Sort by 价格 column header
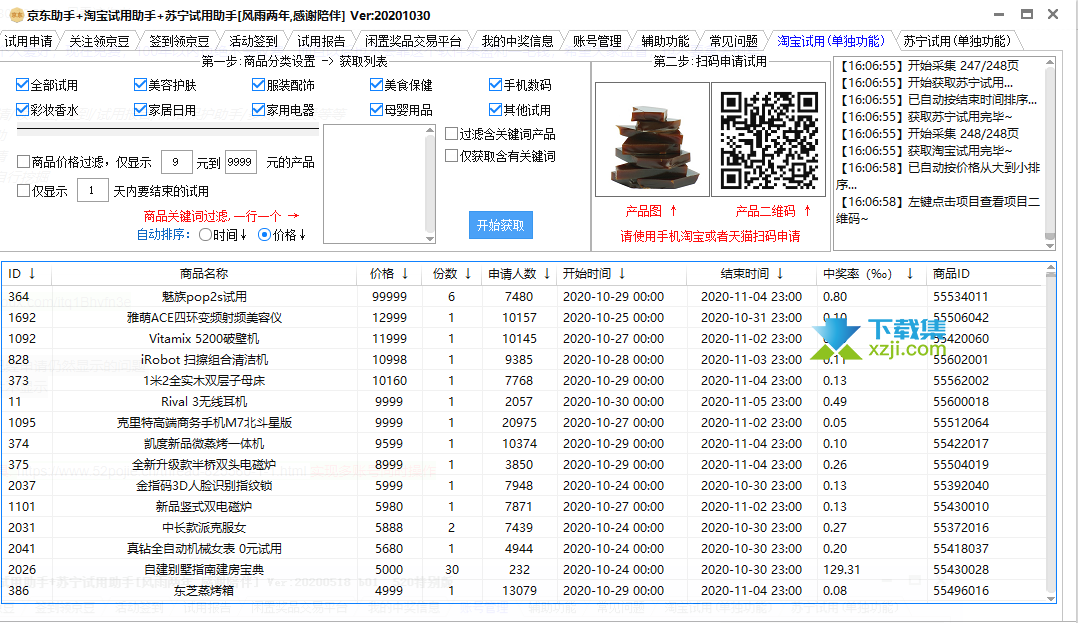1078x623 pixels. point(389,274)
